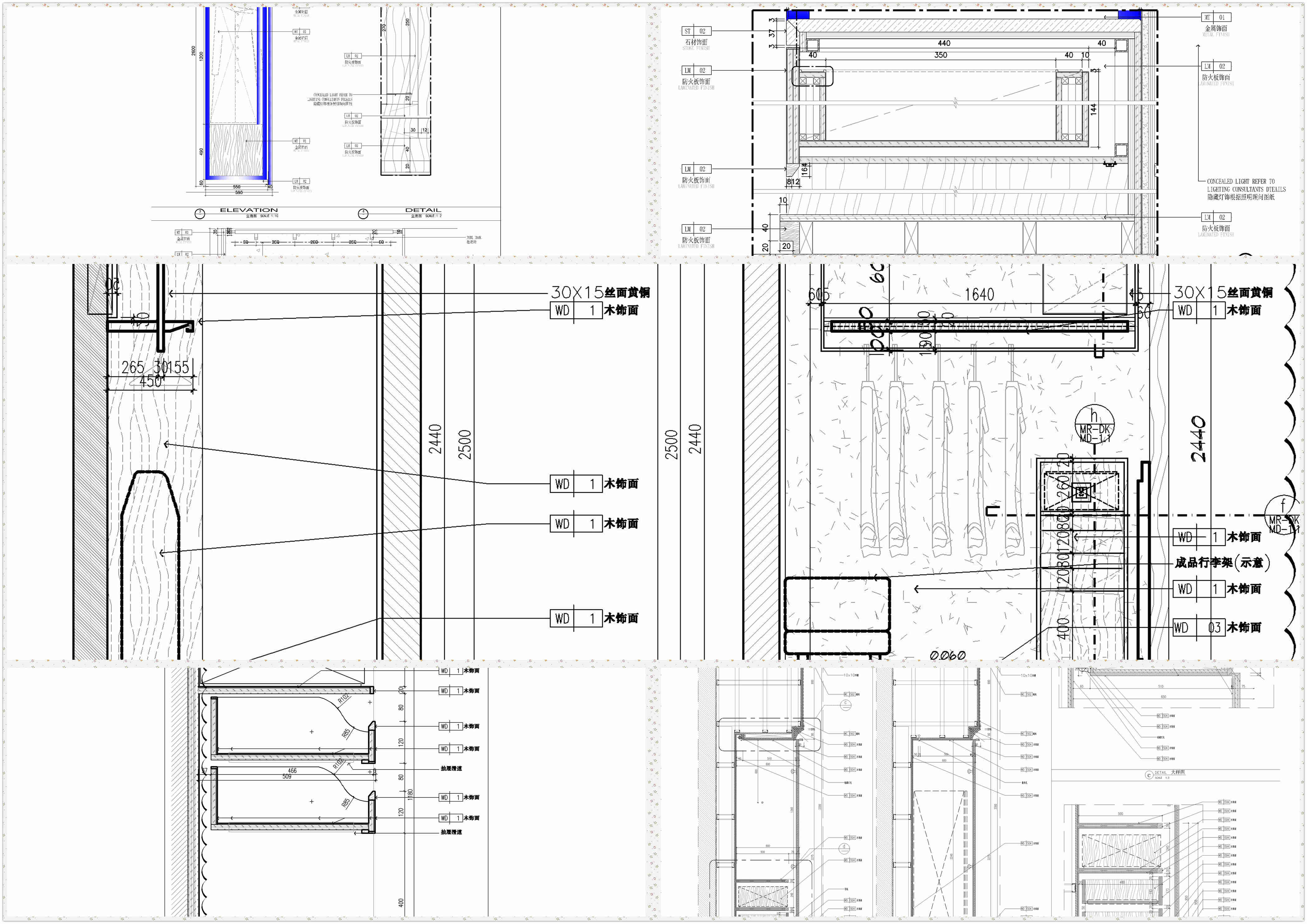
Task: Click the 'f' MR-DK section marker circle
Action: pos(1283,515)
